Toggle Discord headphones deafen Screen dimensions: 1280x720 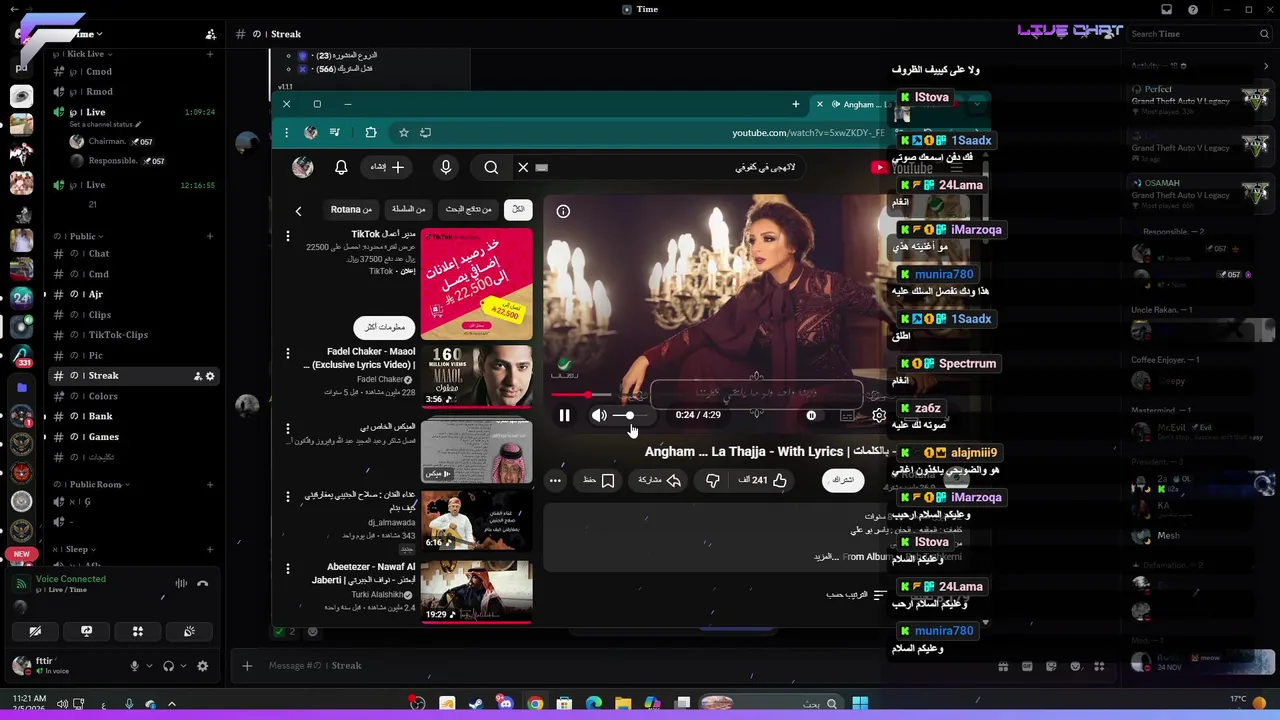click(x=168, y=666)
